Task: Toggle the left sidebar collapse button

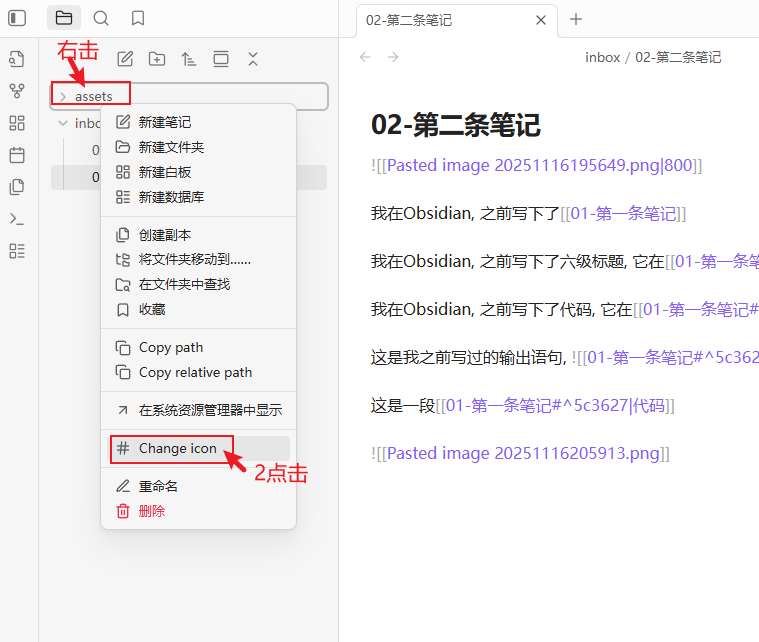Action: click(17, 18)
